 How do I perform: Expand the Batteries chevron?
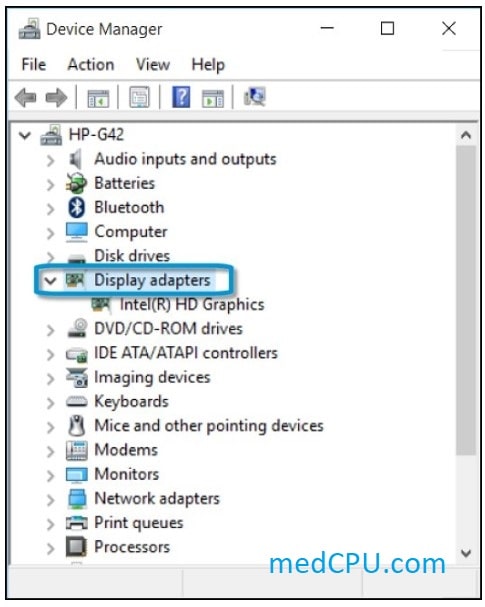50,185
